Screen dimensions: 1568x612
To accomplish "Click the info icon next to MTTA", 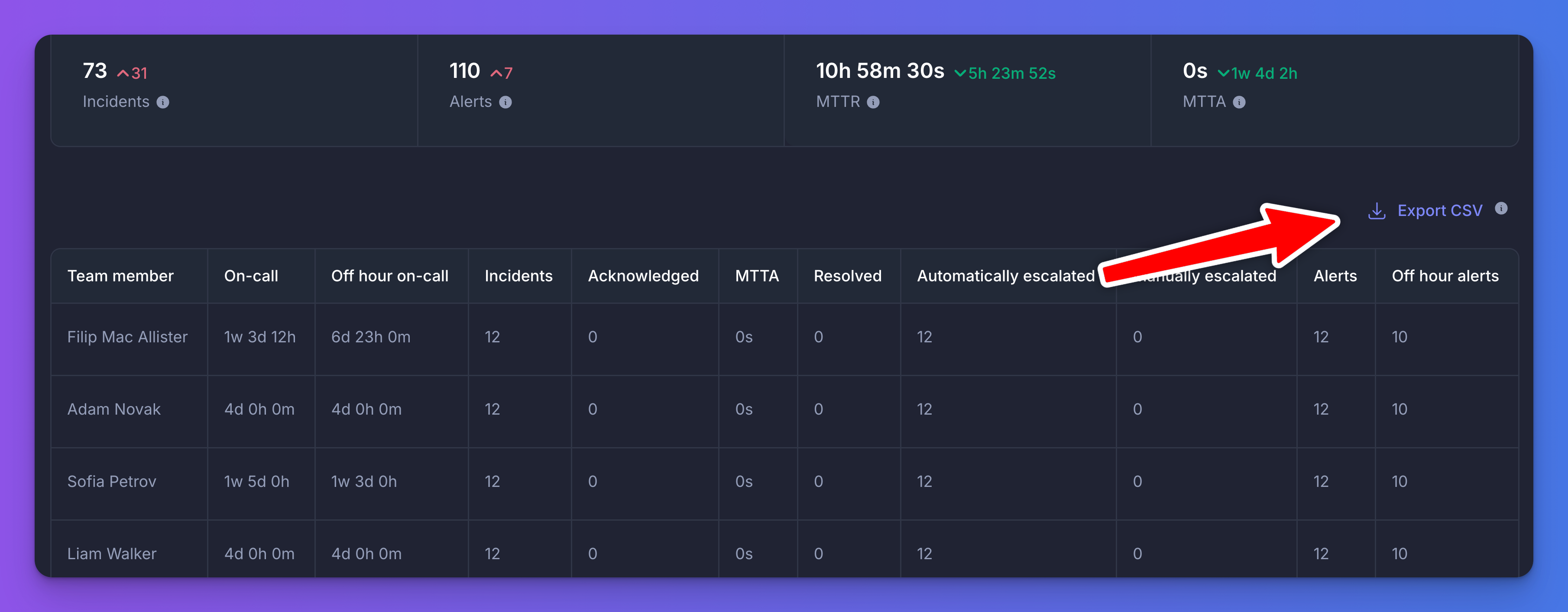I will click(1239, 102).
